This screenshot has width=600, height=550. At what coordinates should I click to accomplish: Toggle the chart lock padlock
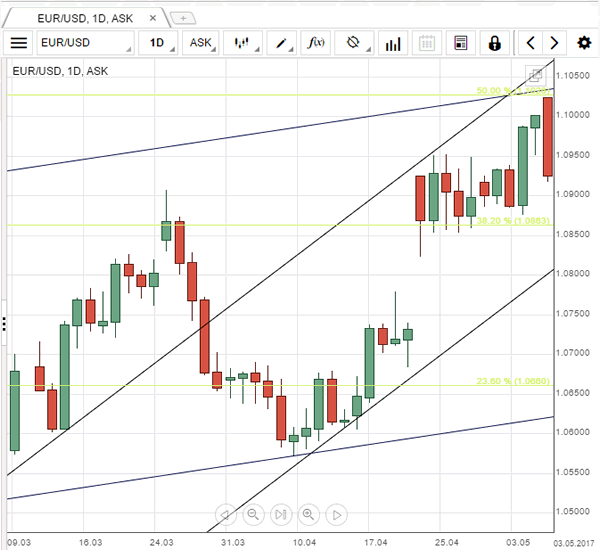(494, 43)
